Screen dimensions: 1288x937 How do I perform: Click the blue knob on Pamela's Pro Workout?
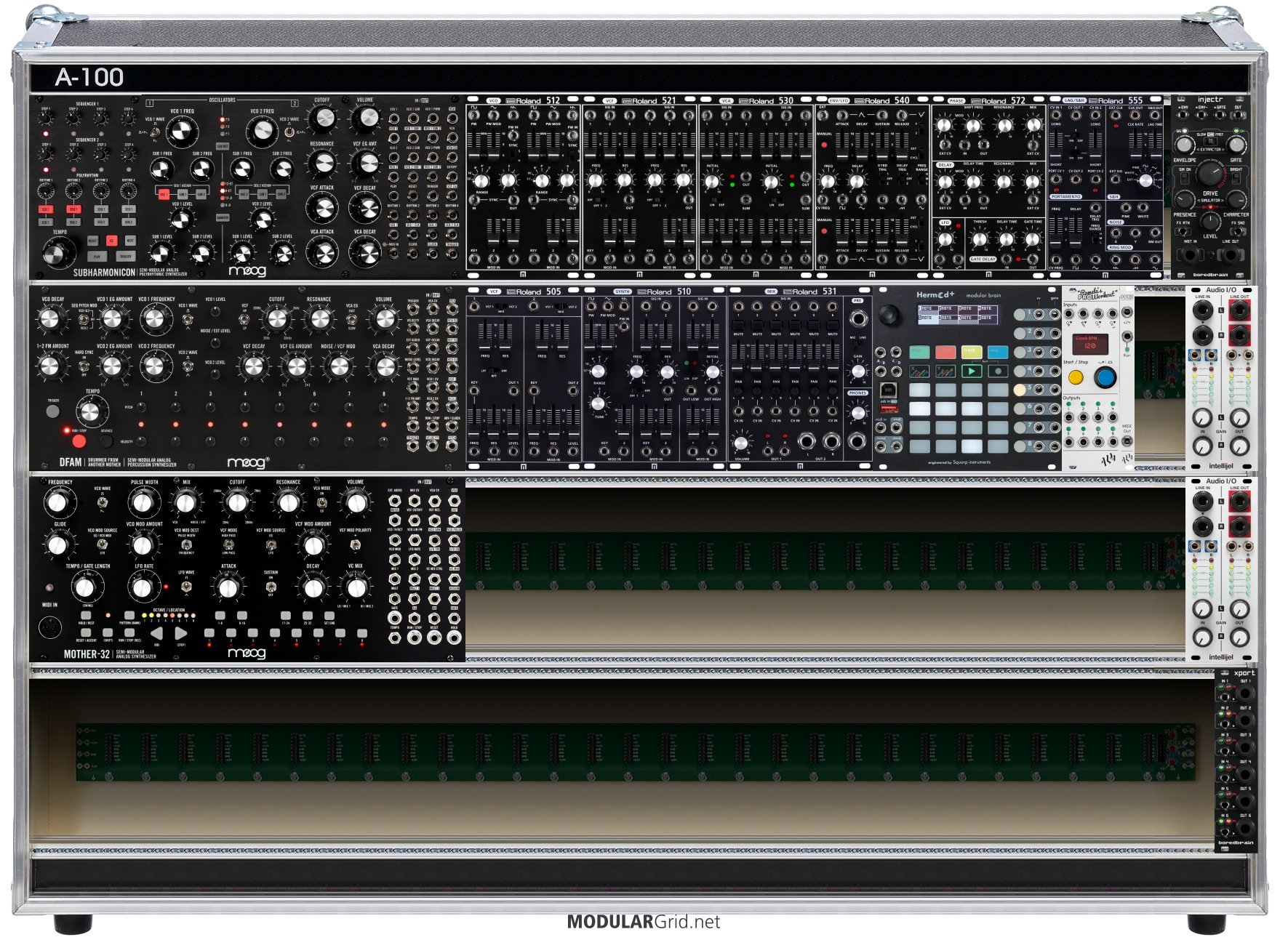click(1105, 378)
